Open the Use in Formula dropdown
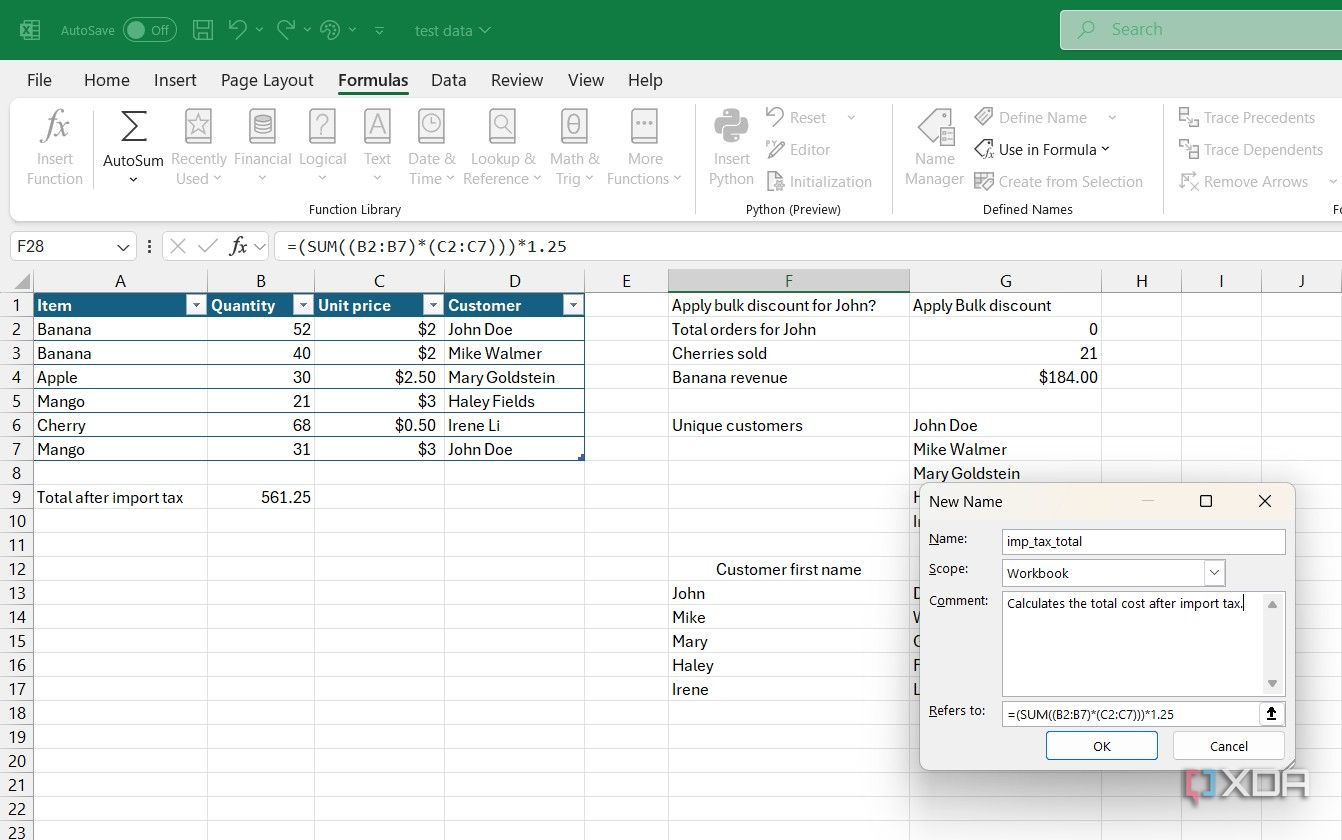The image size is (1342, 840). (x=1042, y=150)
